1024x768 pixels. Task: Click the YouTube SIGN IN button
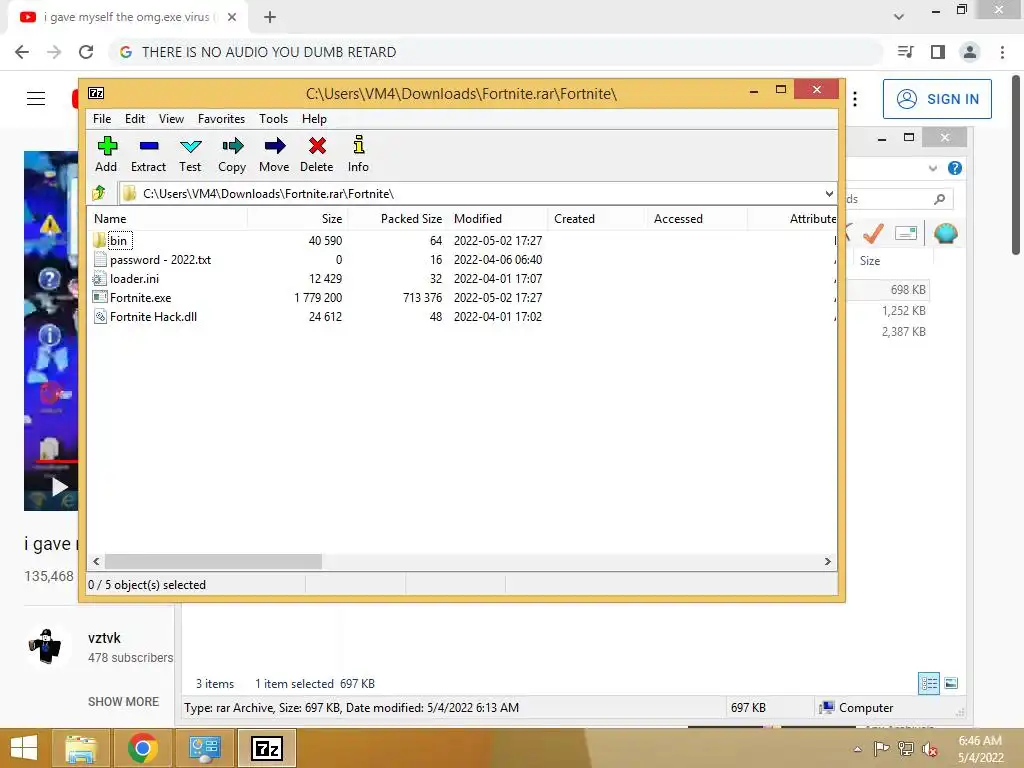coord(937,99)
